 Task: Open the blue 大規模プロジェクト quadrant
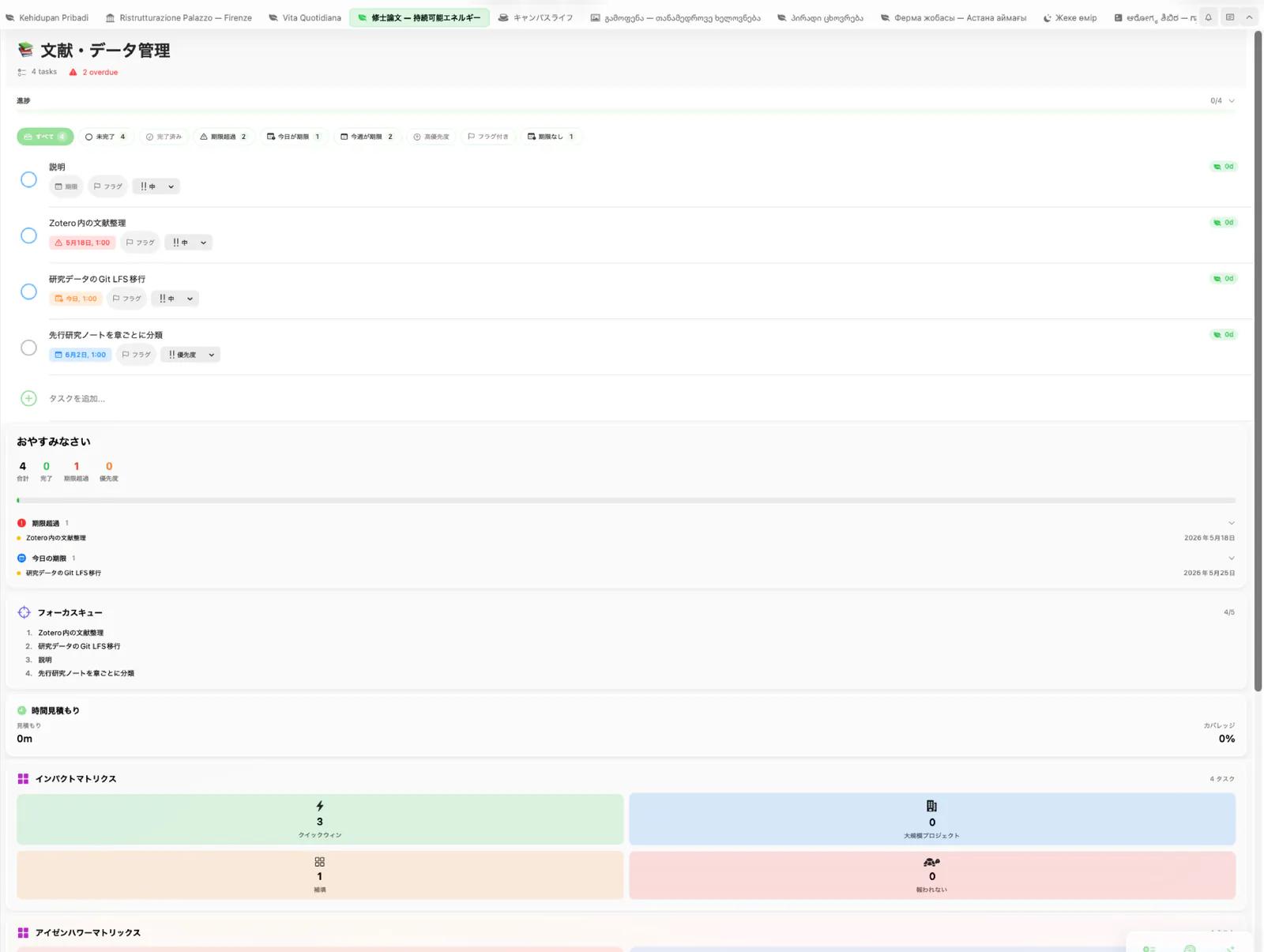tap(932, 819)
